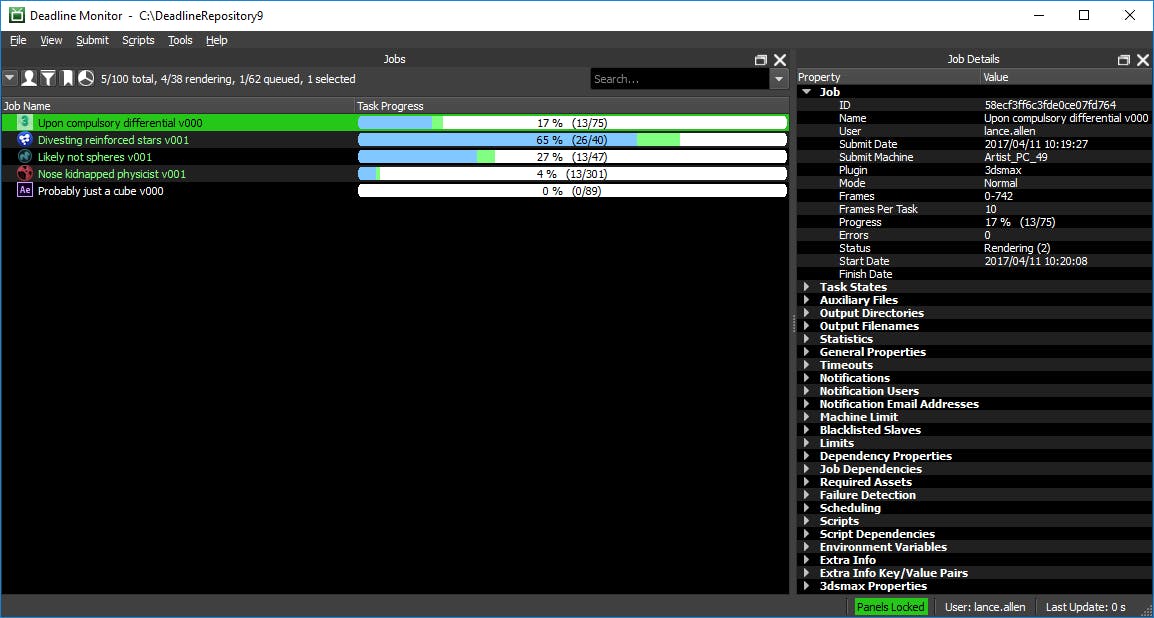Click the Plugin value 3dsmax
This screenshot has height=618, width=1154.
[x=1004, y=170]
